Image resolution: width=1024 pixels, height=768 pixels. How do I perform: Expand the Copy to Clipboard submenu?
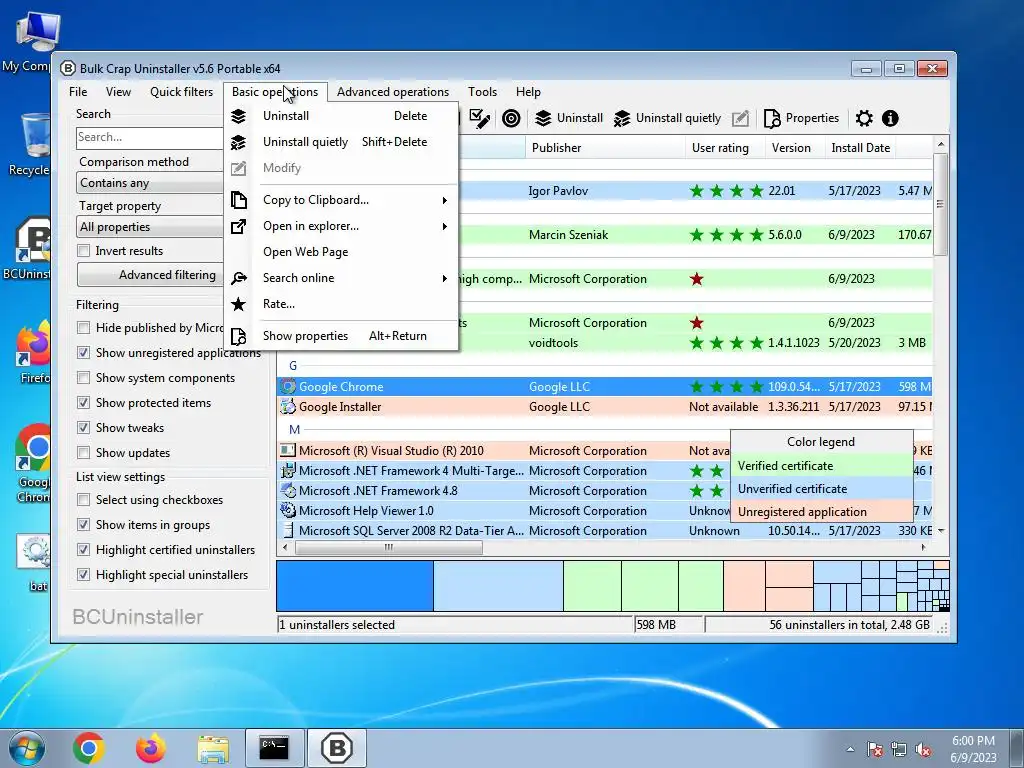[x=444, y=200]
